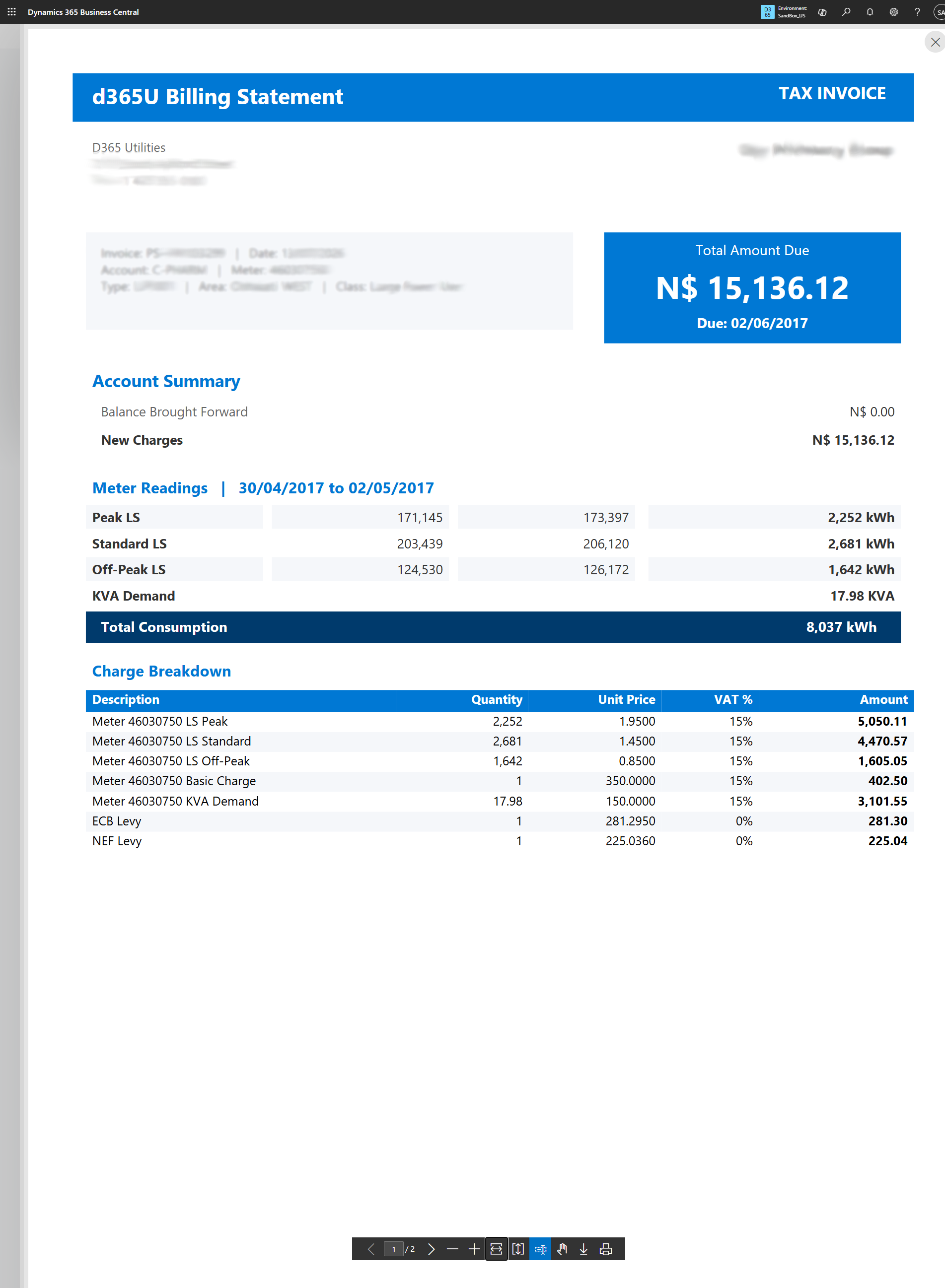The width and height of the screenshot is (945, 1288).
Task: Zoom in with the plus icon
Action: click(x=474, y=1249)
